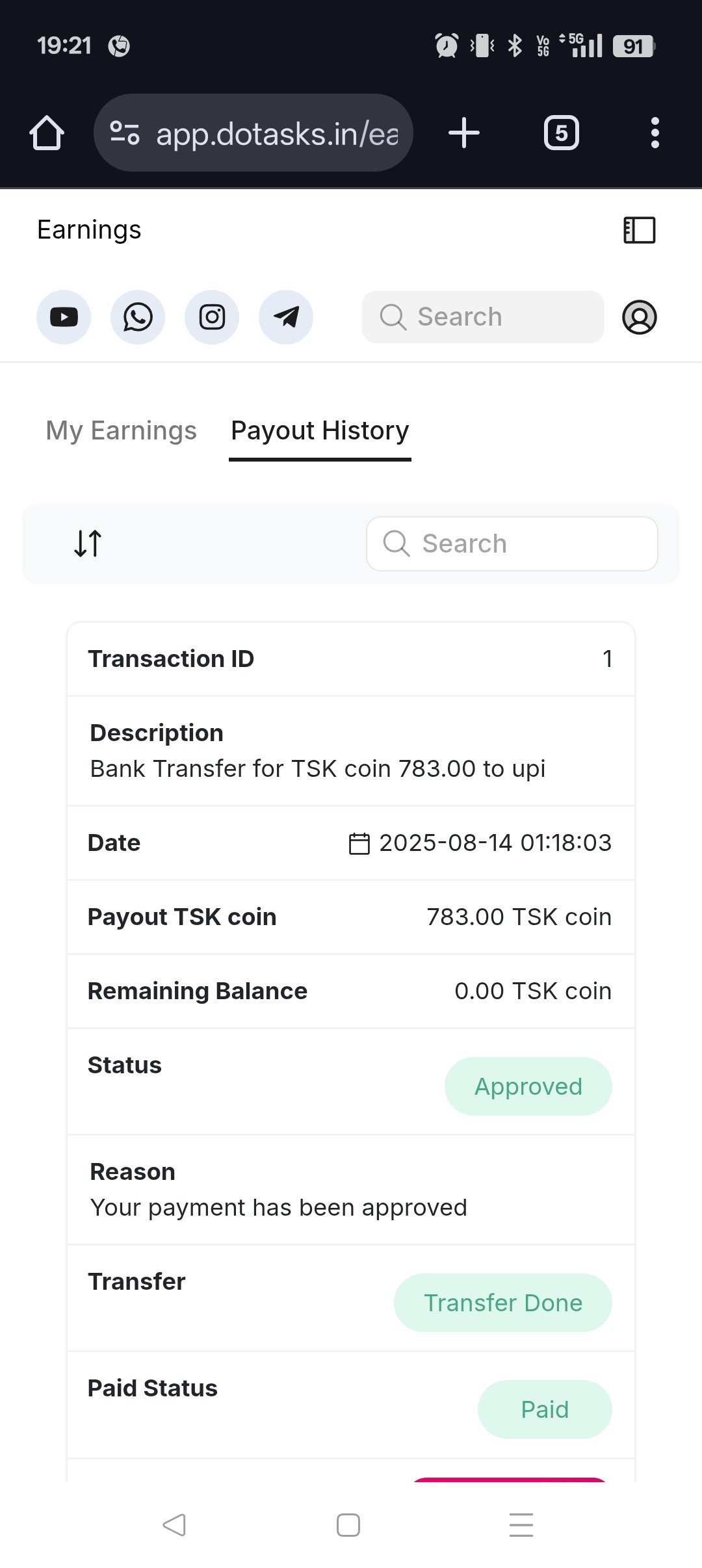This screenshot has width=702, height=1568.
Task: Click the Transfer Done badge
Action: (x=502, y=1303)
